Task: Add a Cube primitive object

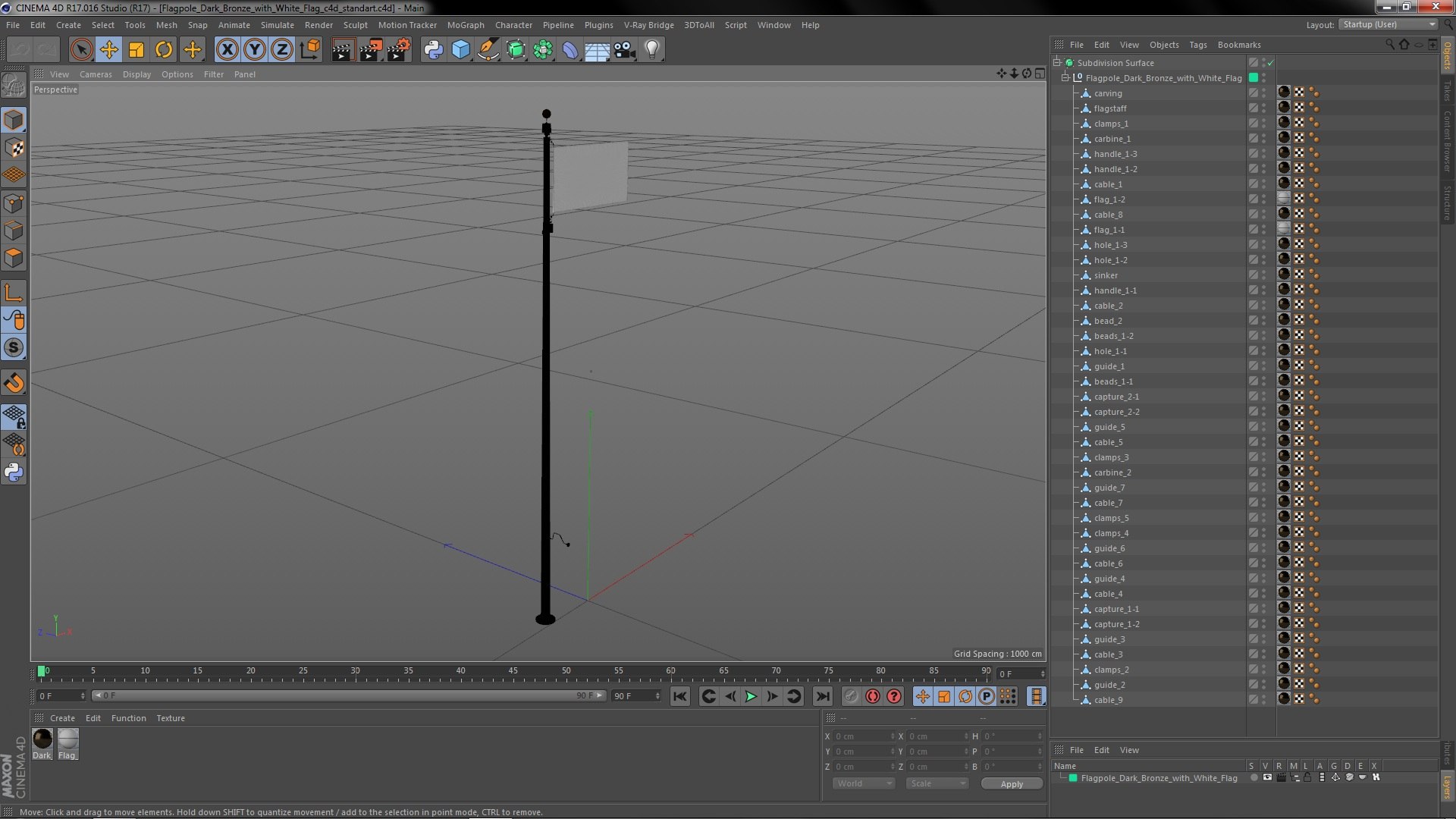Action: tap(460, 50)
